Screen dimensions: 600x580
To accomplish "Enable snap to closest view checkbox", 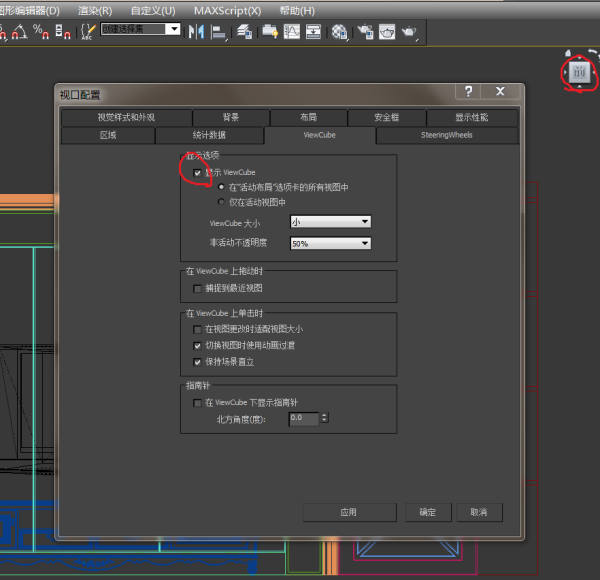I will tap(197, 288).
